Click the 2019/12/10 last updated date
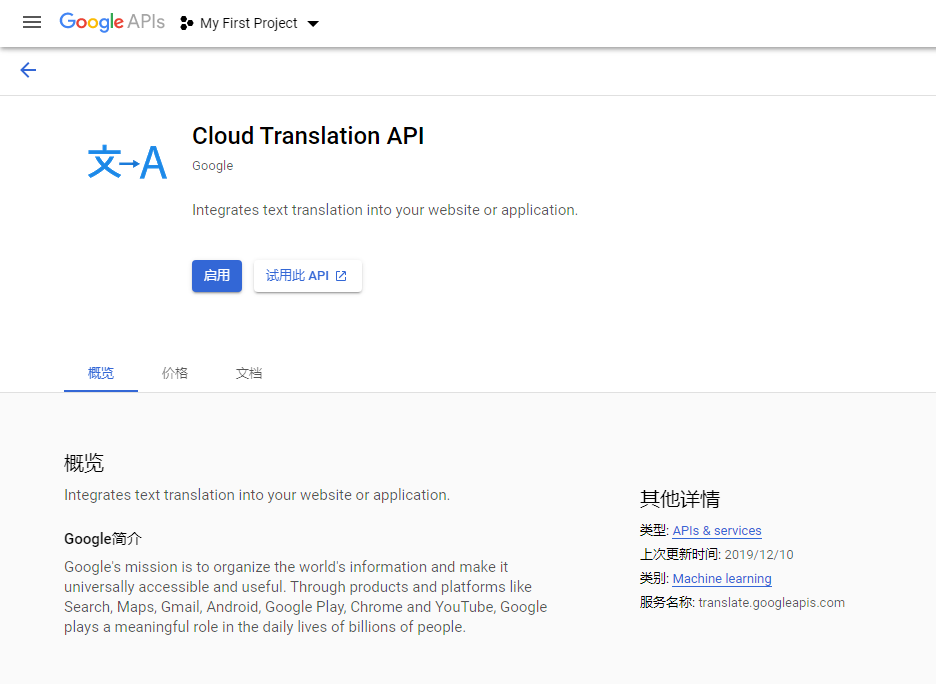The width and height of the screenshot is (936, 684). coord(759,554)
